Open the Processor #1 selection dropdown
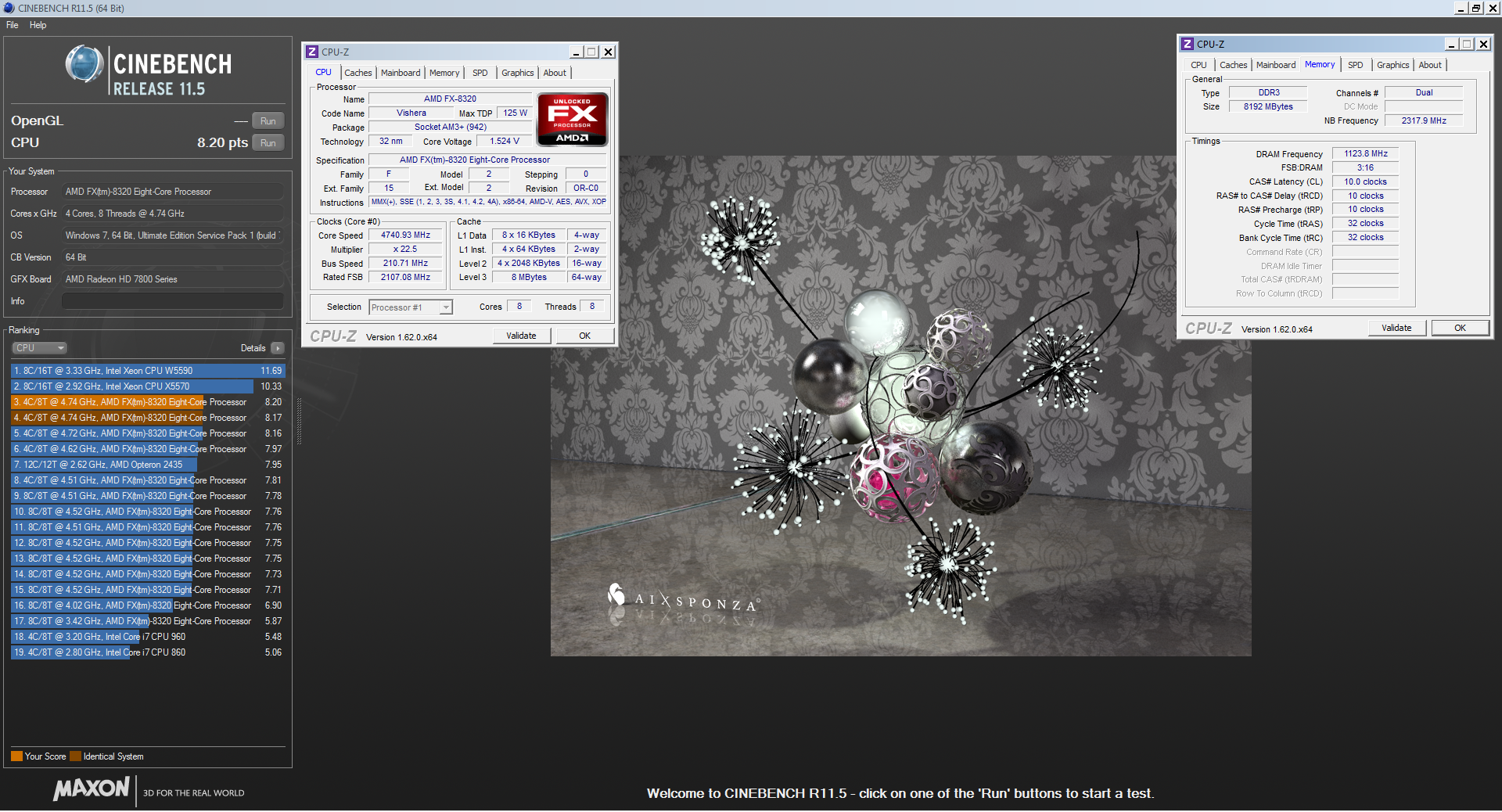1502x812 pixels. point(411,307)
